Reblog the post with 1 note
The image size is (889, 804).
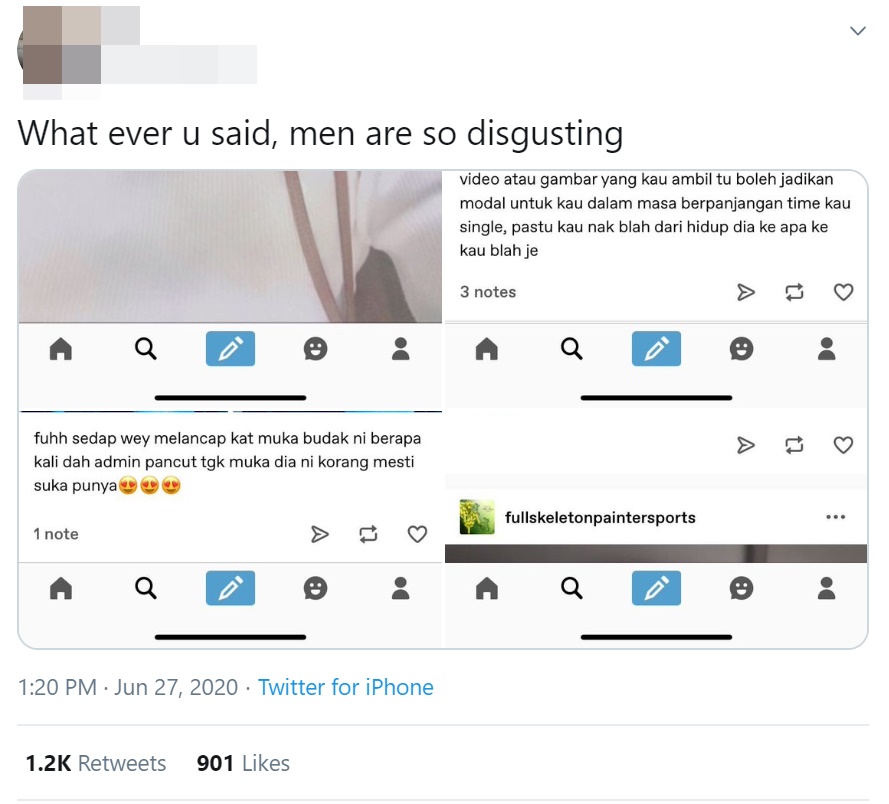369,534
